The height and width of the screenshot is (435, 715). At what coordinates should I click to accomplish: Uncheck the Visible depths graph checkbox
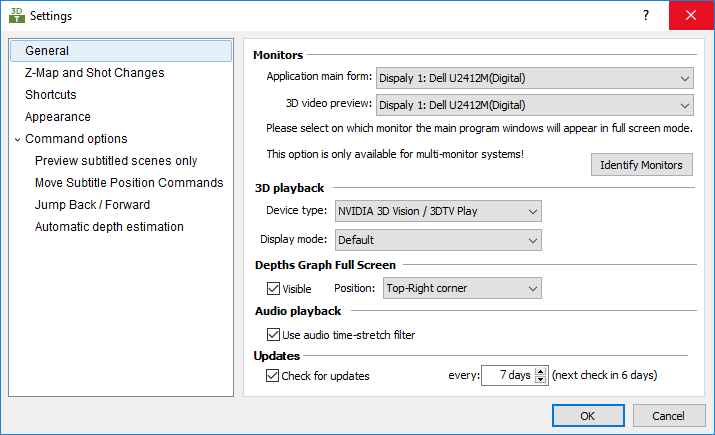273,289
